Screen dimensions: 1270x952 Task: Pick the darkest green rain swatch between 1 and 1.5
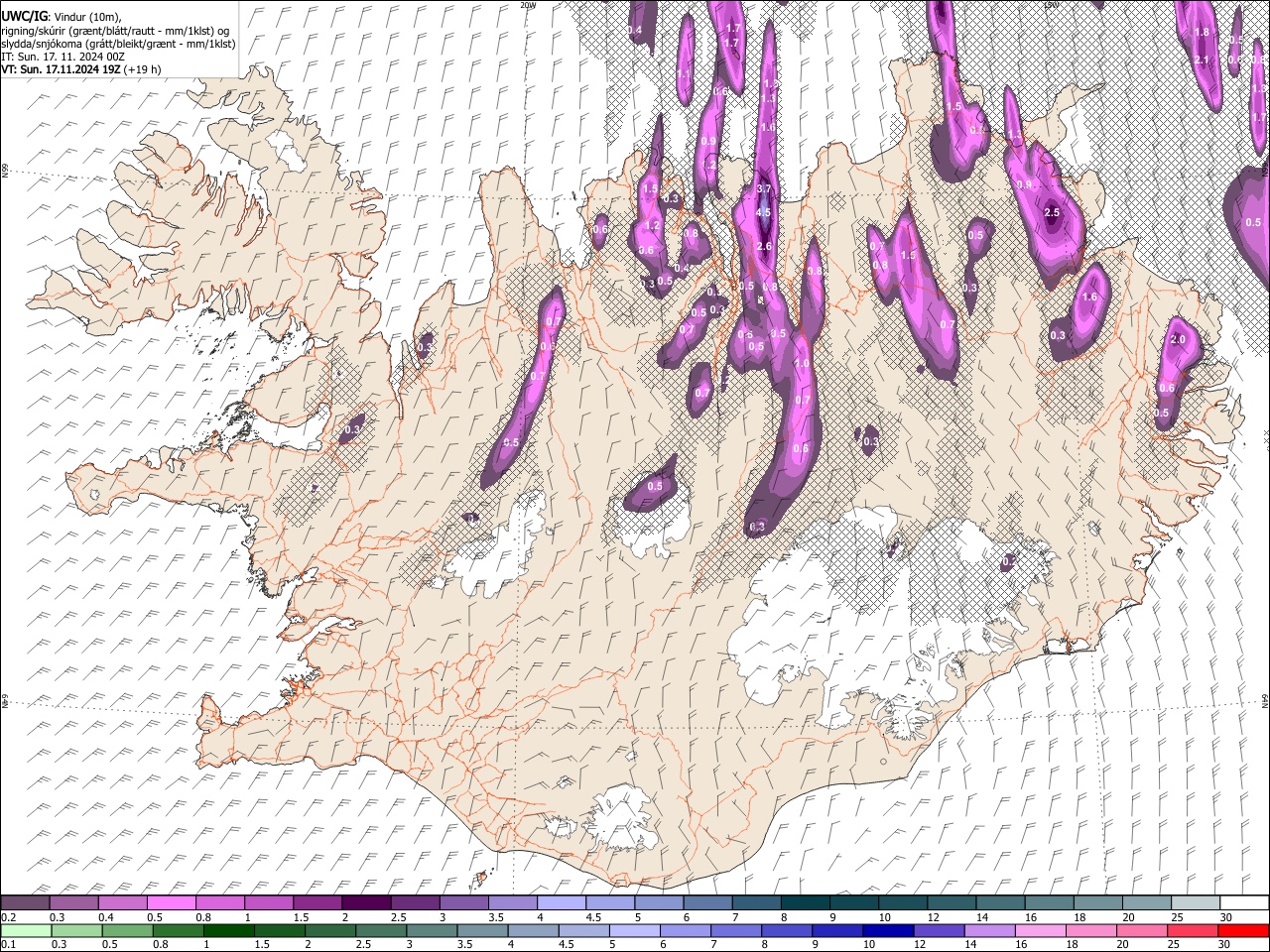[x=229, y=930]
